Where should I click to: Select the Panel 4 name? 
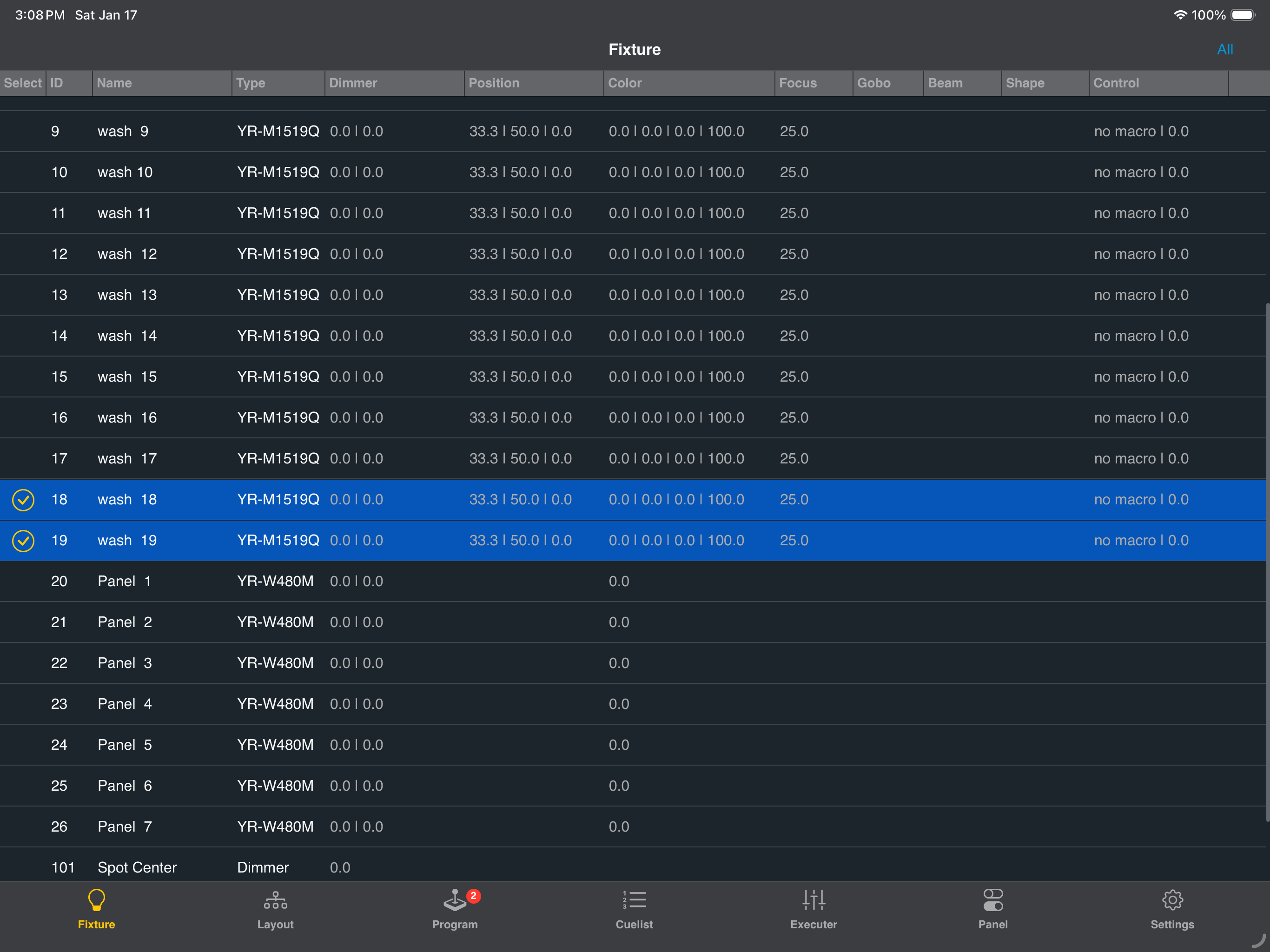pyautogui.click(x=125, y=704)
